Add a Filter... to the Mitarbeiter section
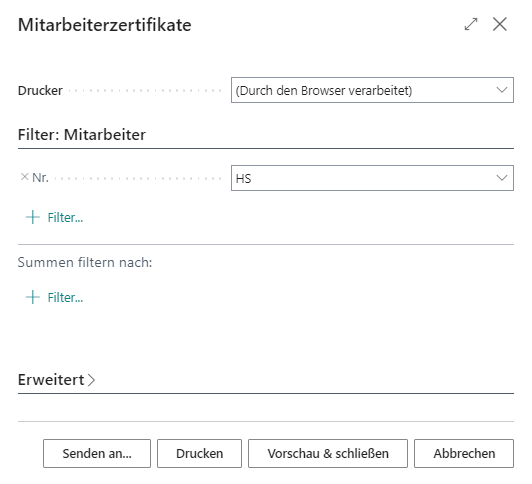The height and width of the screenshot is (484, 532). point(65,217)
